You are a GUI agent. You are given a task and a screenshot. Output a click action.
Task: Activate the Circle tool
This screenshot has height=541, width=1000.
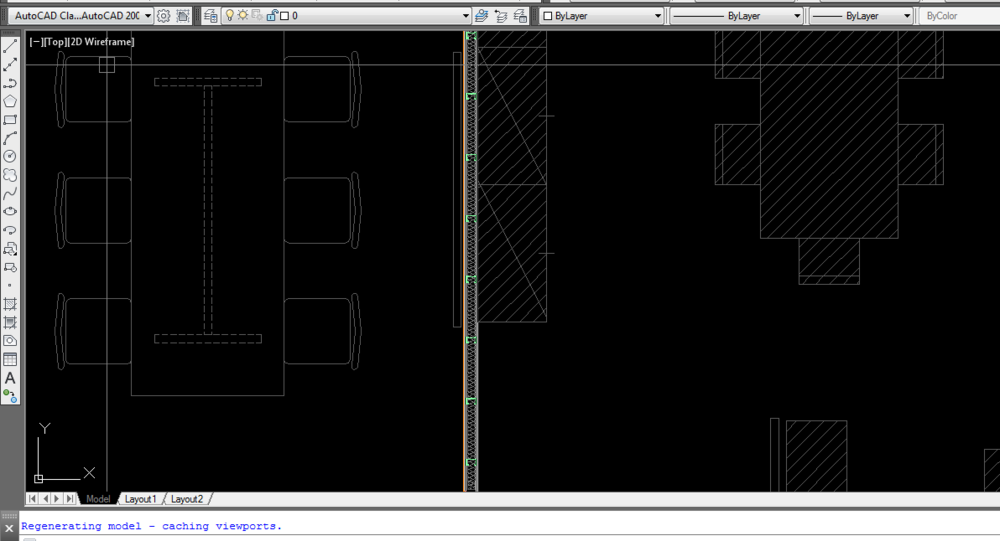click(10, 156)
